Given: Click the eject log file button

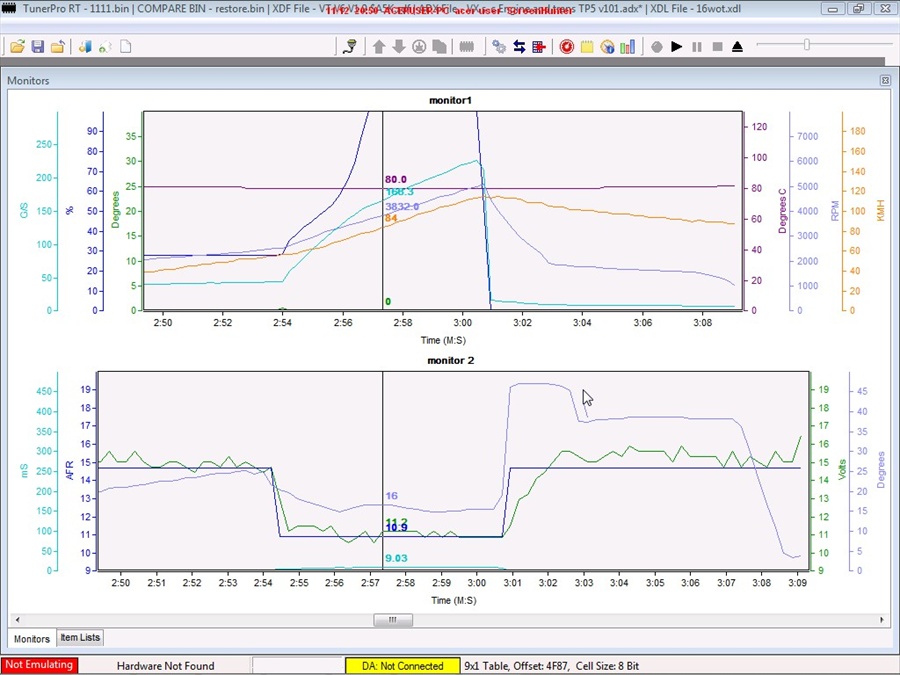Looking at the screenshot, I should click(x=738, y=47).
